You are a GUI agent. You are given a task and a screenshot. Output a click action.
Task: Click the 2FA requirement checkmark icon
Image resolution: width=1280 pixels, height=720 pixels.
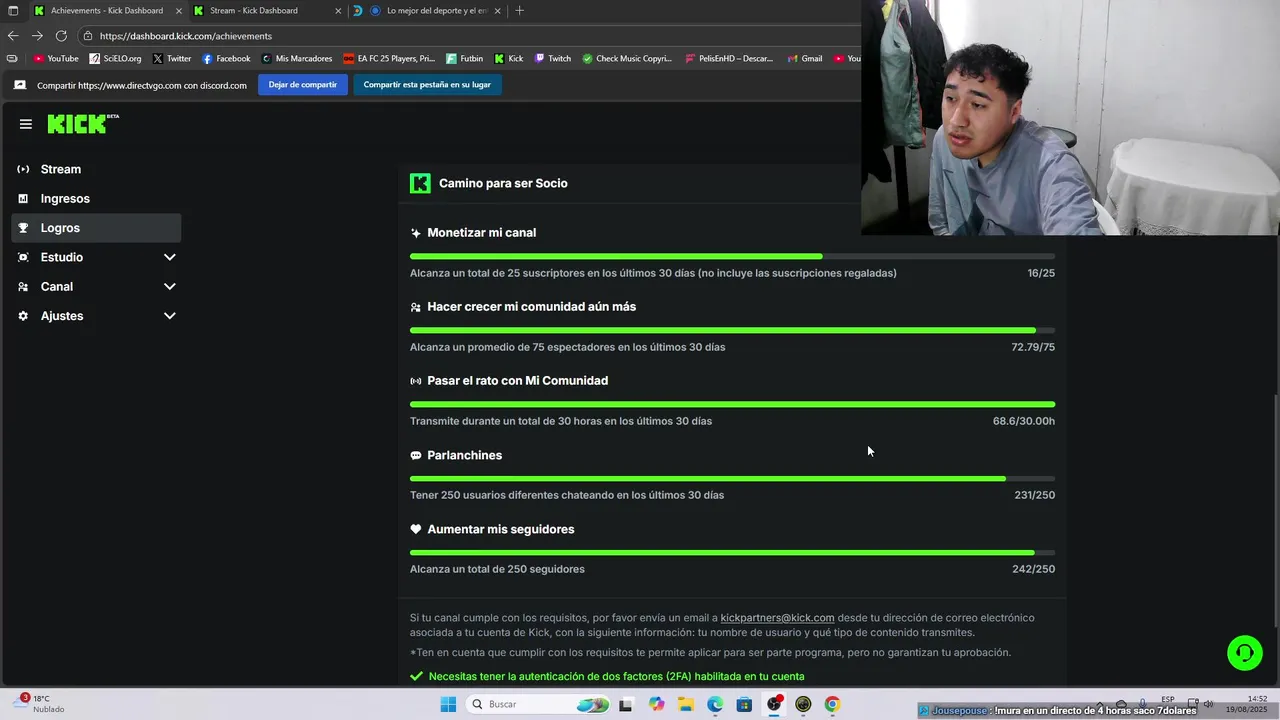417,676
